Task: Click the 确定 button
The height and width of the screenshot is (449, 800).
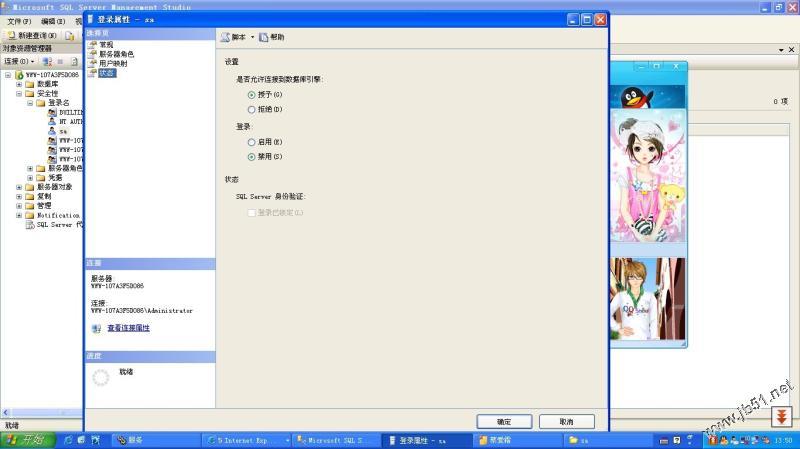Action: (x=504, y=421)
